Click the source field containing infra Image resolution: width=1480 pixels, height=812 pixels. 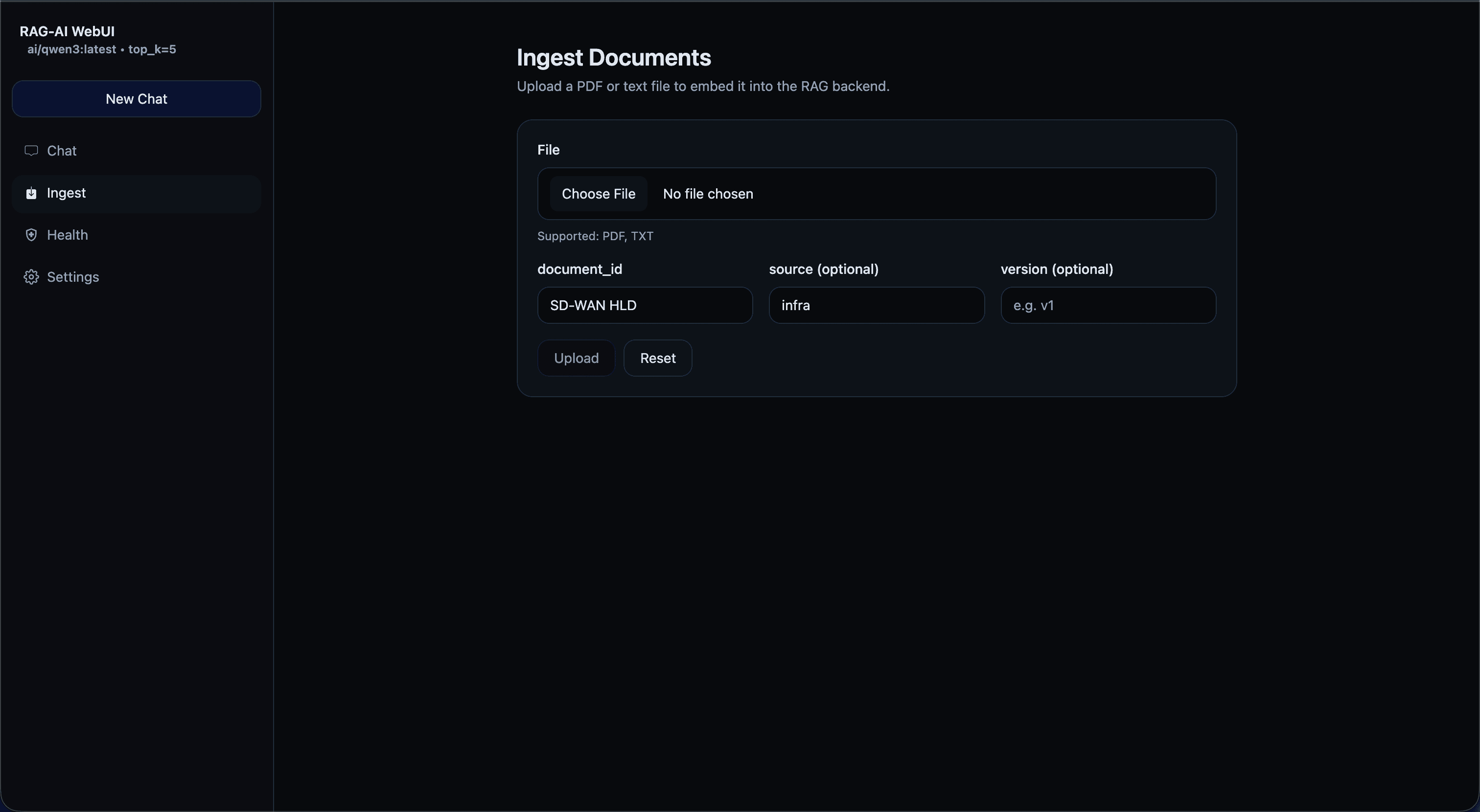tap(876, 305)
